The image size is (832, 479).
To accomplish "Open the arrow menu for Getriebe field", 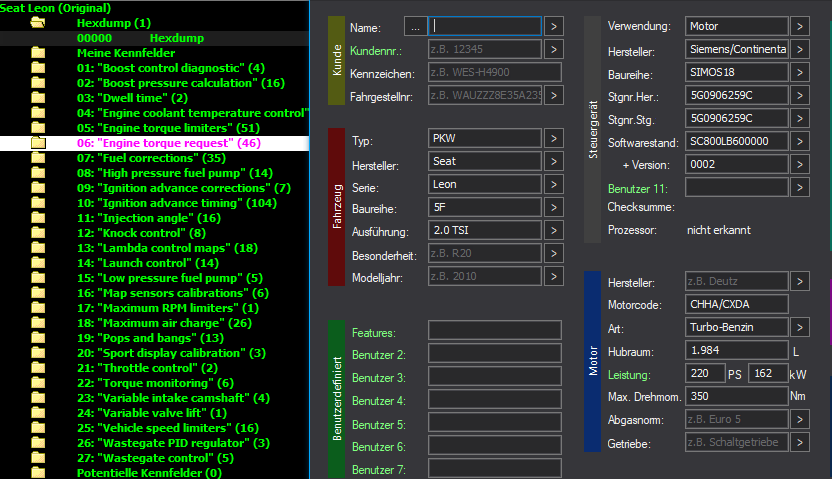I will click(x=800, y=442).
